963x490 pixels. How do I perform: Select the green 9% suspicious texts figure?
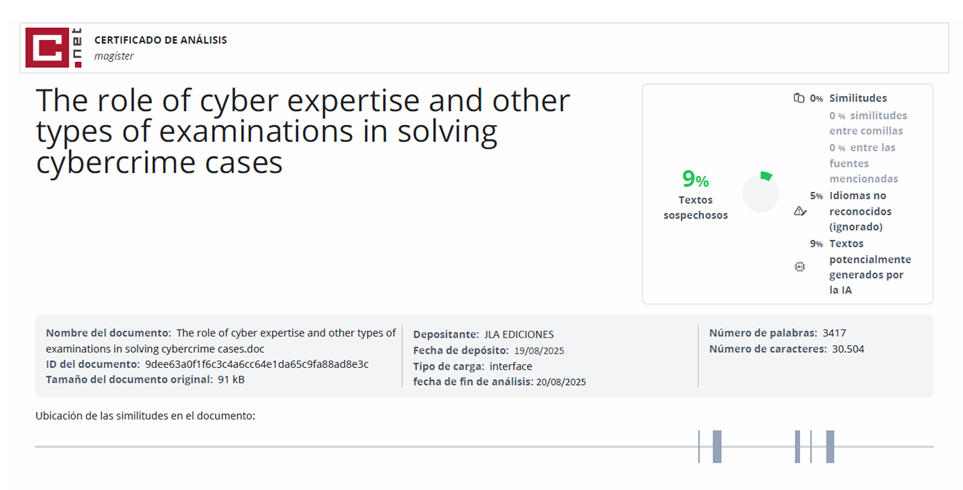(695, 179)
